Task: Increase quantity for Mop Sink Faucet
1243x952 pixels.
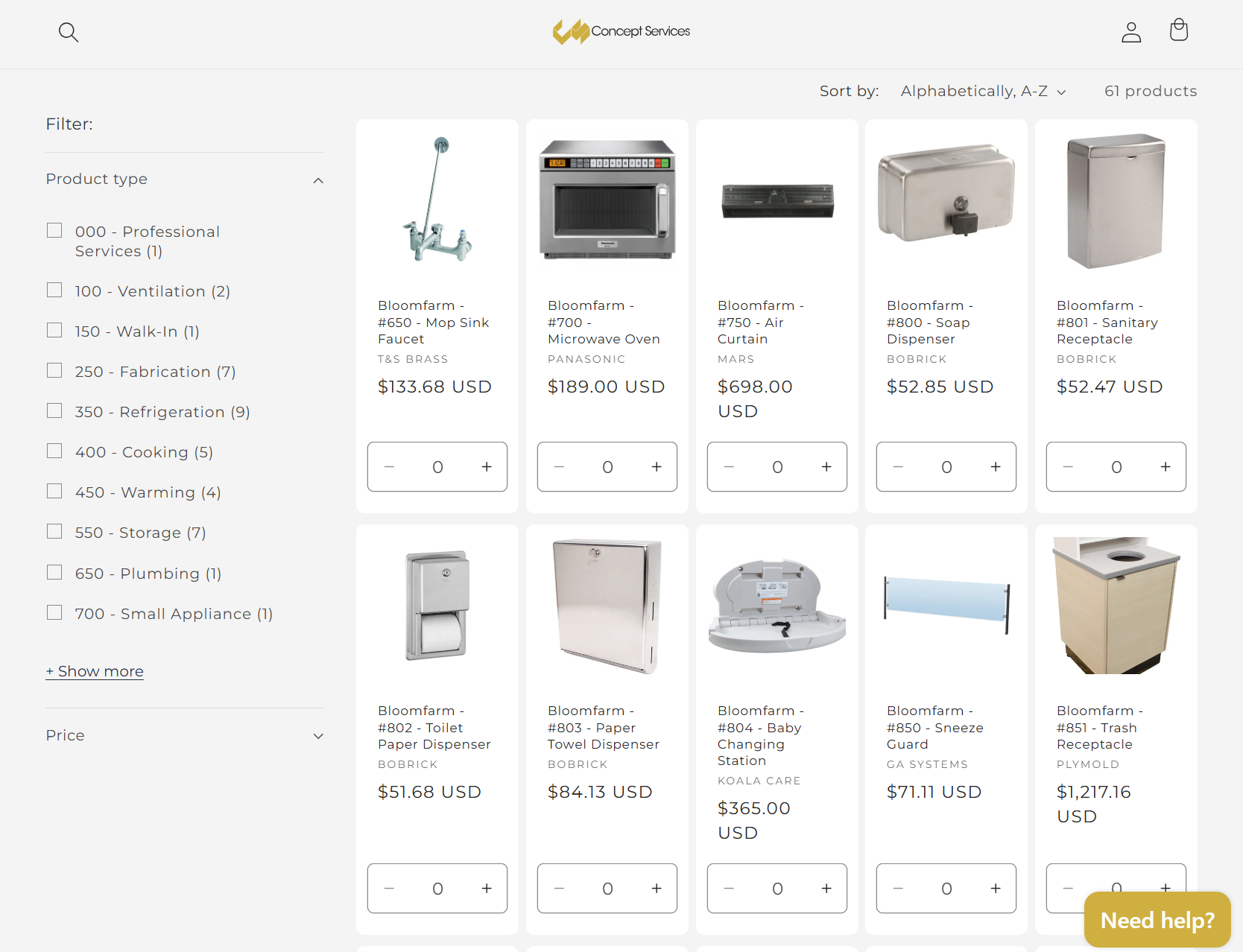Action: pos(487,467)
